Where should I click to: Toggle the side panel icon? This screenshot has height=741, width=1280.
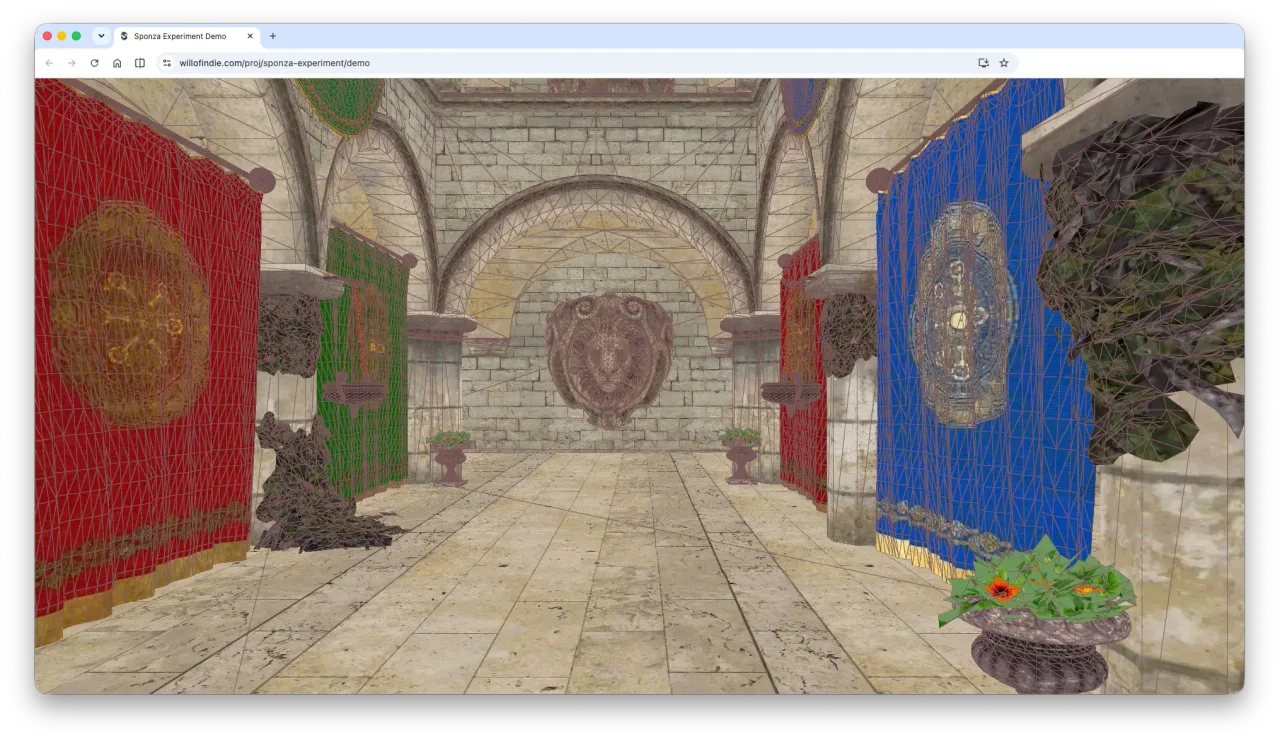point(140,63)
